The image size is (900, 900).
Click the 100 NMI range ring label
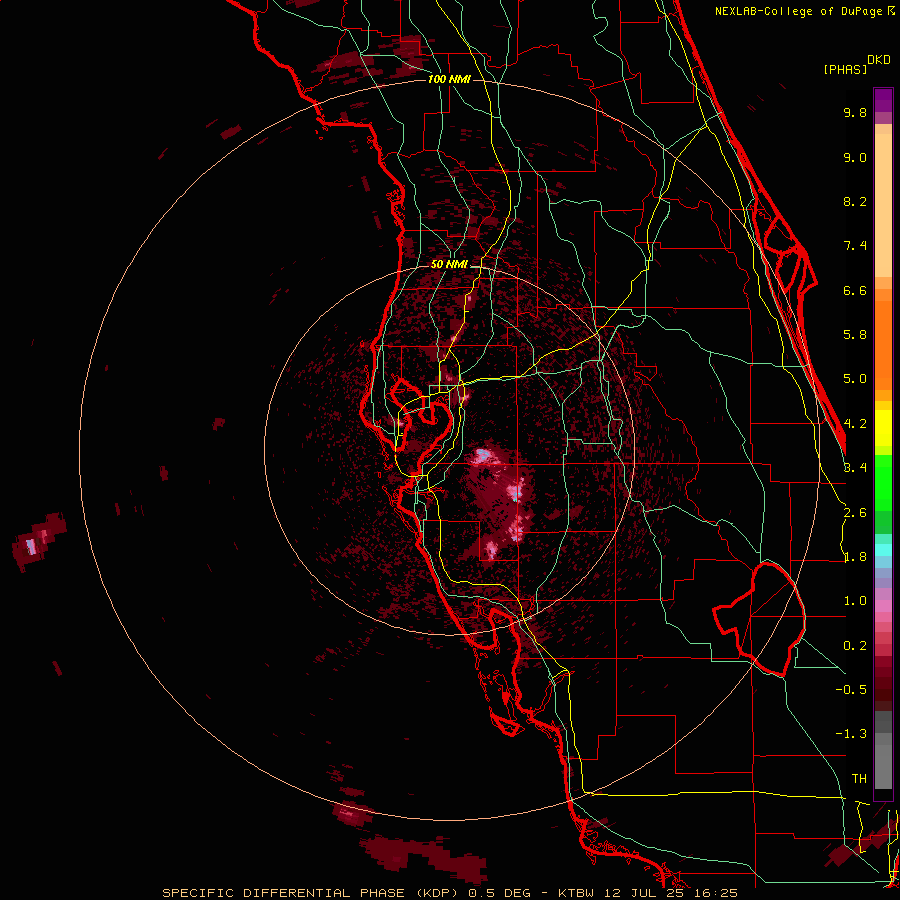click(x=449, y=79)
